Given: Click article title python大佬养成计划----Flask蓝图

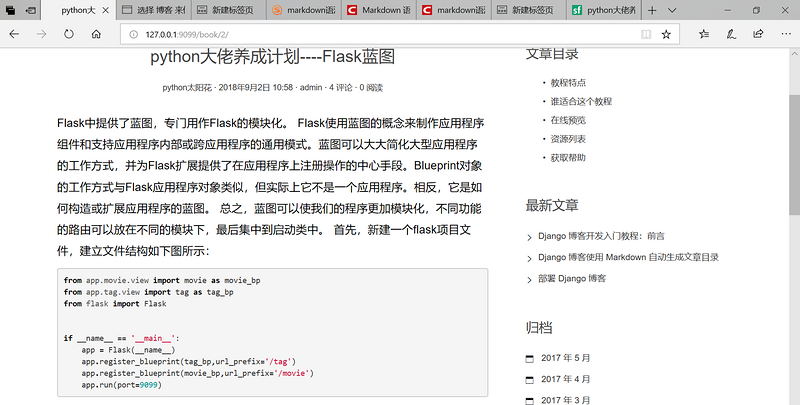Looking at the screenshot, I should click(x=272, y=57).
